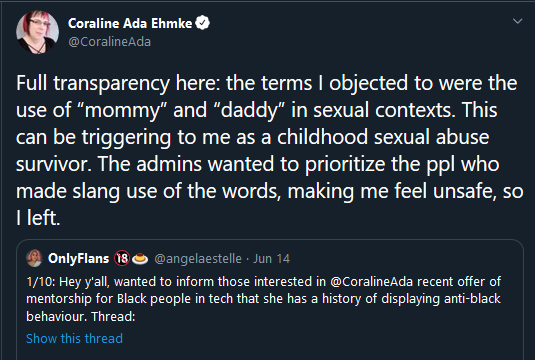Click Show this thread link

point(74,339)
